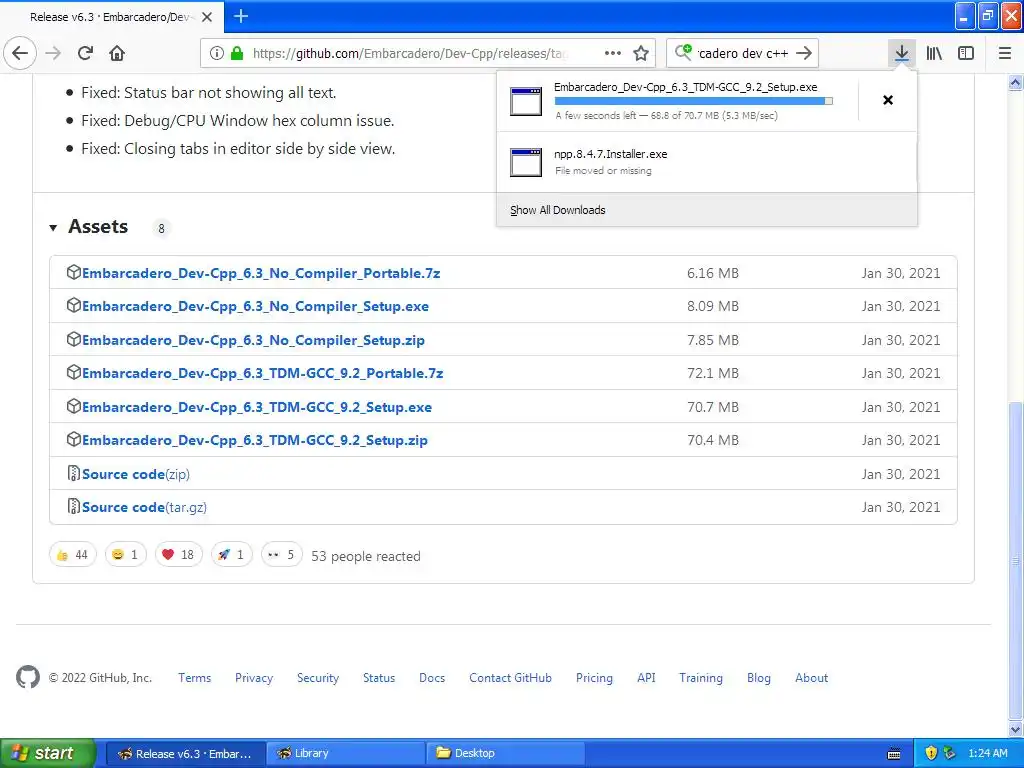Toggle eyes reaction with 5
This screenshot has height=768, width=1024.
281,554
